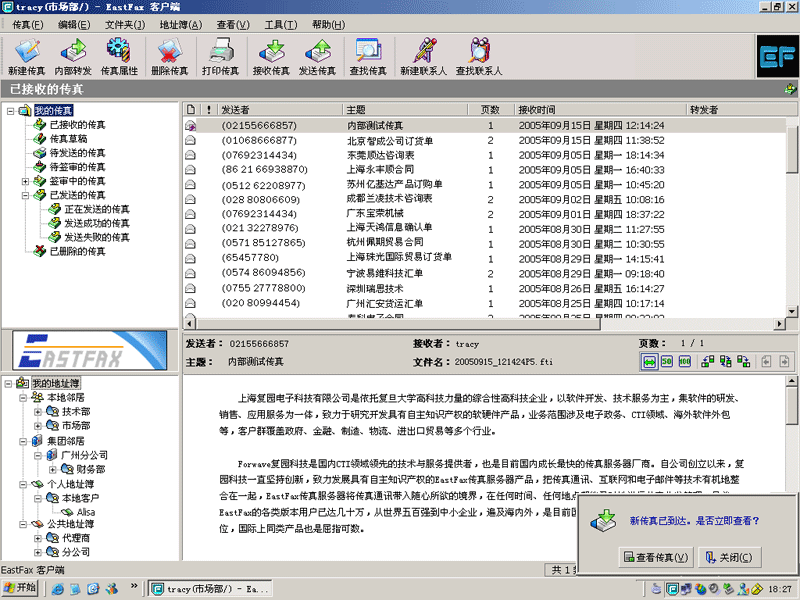The image size is (800, 600).
Task: Click the 100% zoom icon in preview toolbar
Action: [x=687, y=361]
